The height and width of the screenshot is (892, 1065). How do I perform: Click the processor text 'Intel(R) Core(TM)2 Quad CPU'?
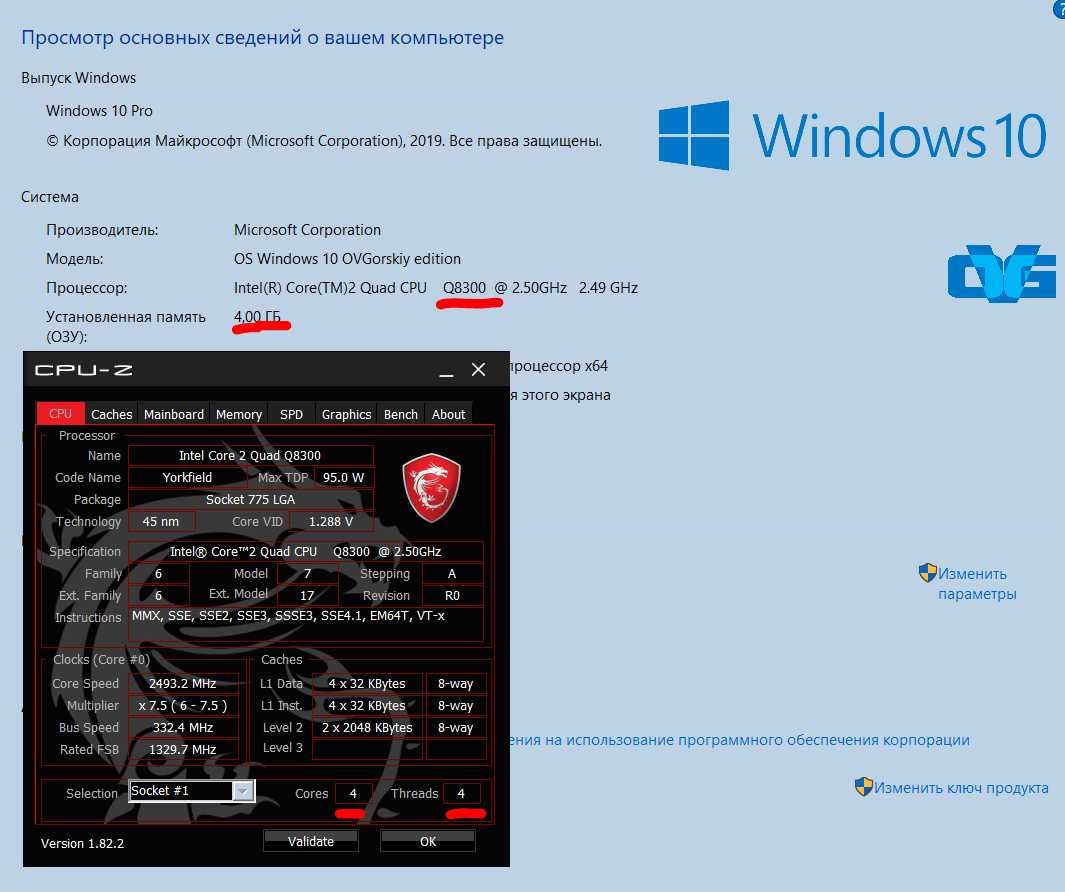[x=330, y=288]
